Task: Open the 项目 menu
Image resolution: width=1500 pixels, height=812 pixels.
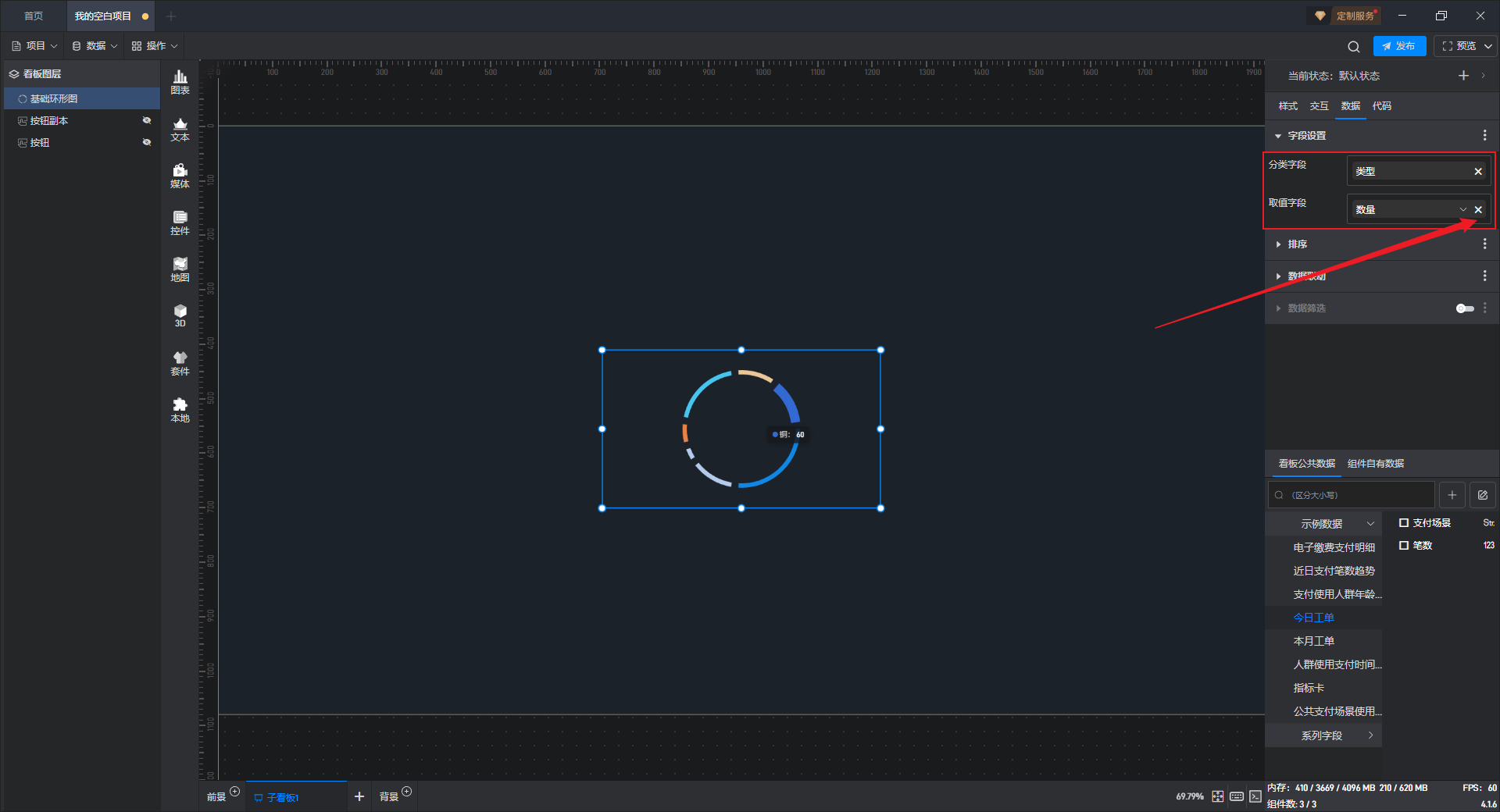Action: [35, 46]
